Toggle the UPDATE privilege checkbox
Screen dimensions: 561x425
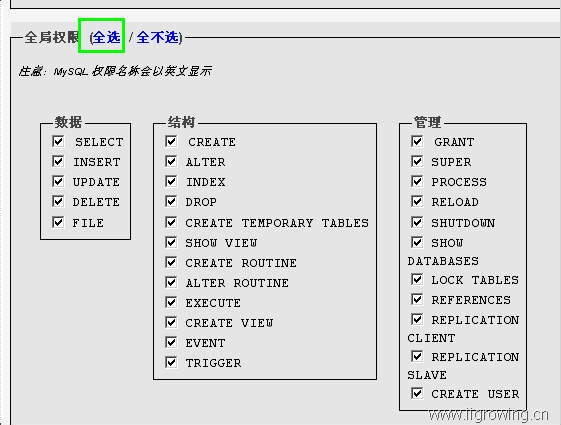[x=58, y=181]
